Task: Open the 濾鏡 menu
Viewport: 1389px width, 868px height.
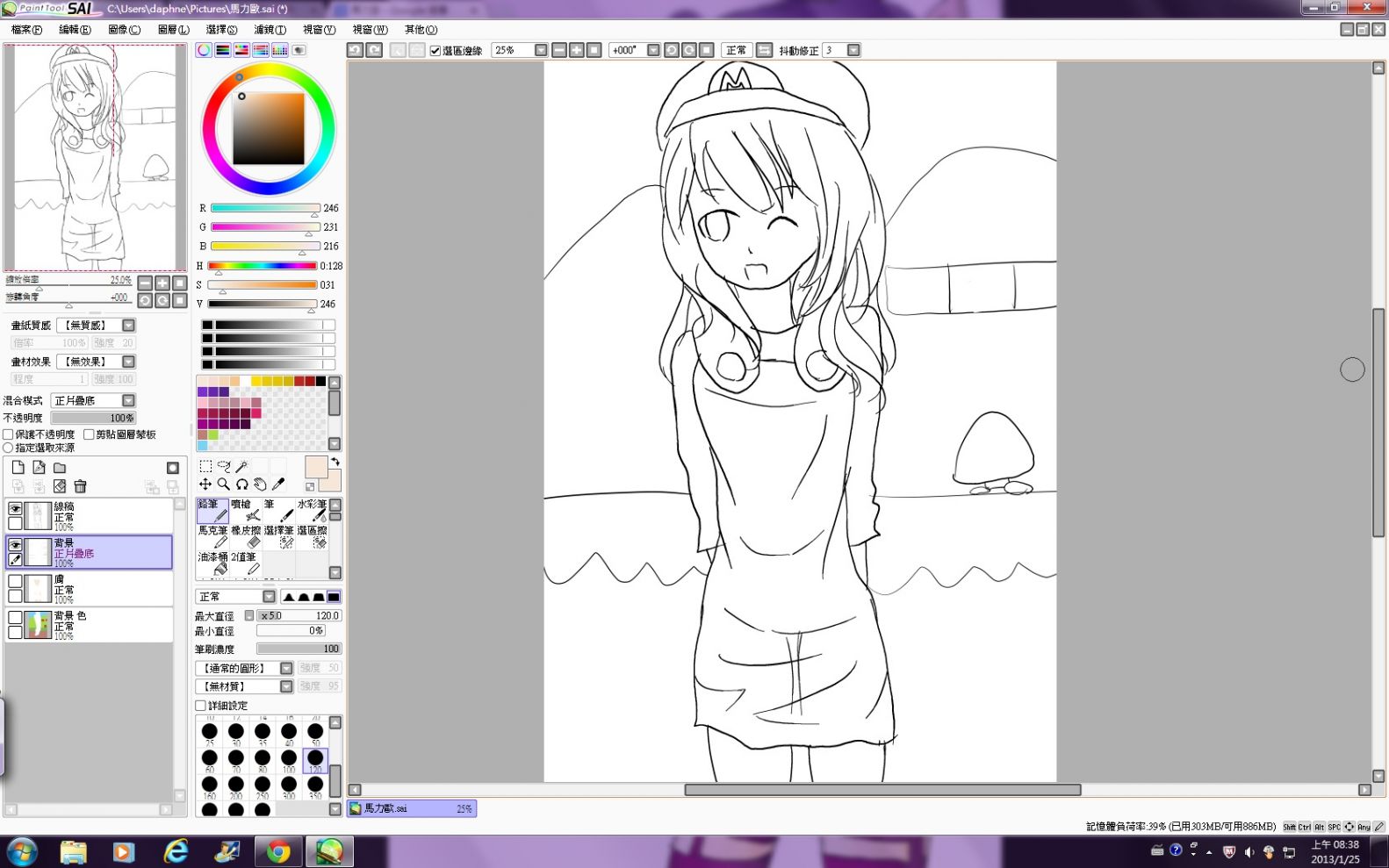Action: (x=270, y=30)
